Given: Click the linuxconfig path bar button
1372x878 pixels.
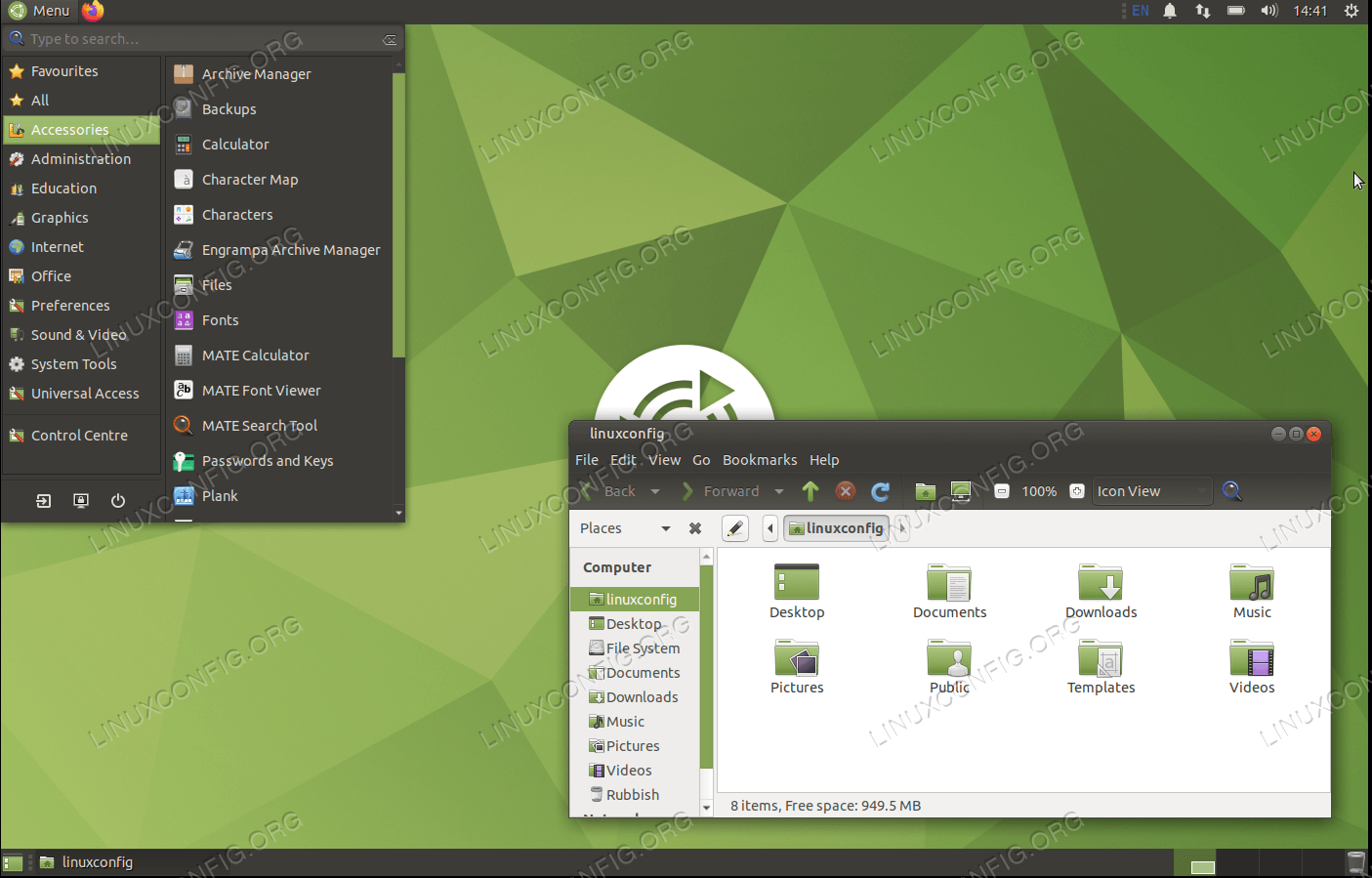Looking at the screenshot, I should [x=836, y=528].
